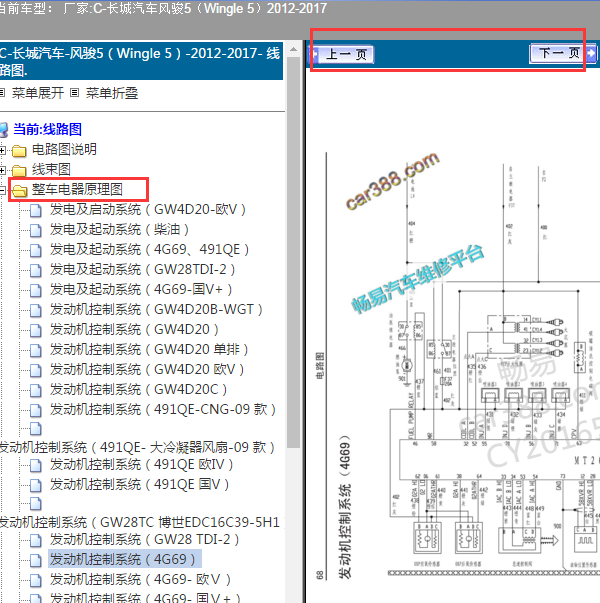Click the 整车电器原理图 open folder icon
600x603 pixels.
19,190
